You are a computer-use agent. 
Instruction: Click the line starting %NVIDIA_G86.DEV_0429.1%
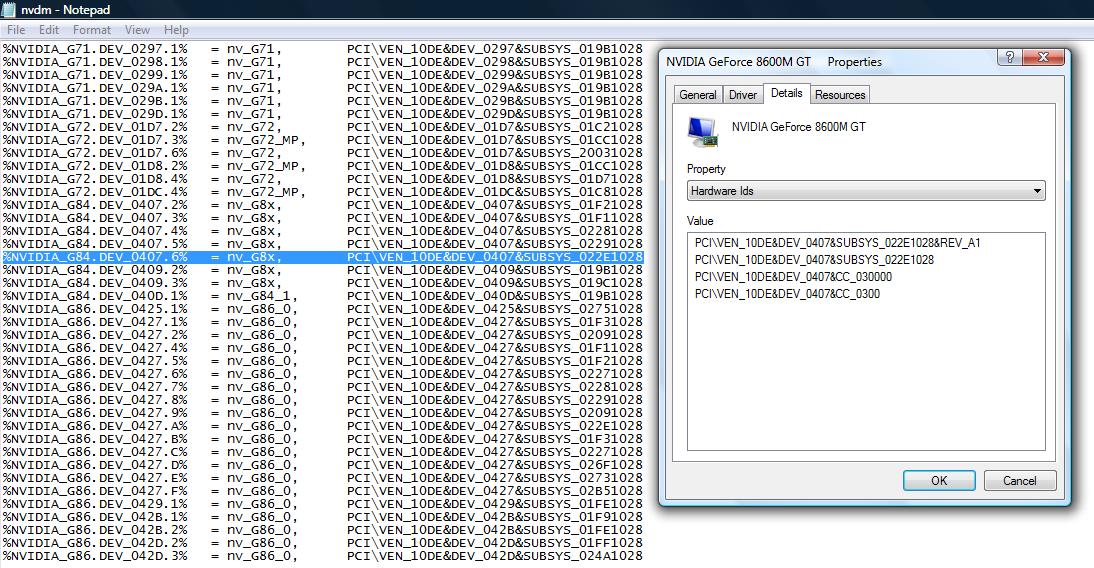(322, 504)
